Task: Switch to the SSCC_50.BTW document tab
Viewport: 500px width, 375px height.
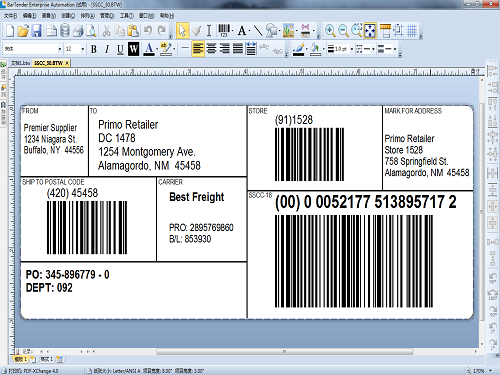Action: point(49,63)
